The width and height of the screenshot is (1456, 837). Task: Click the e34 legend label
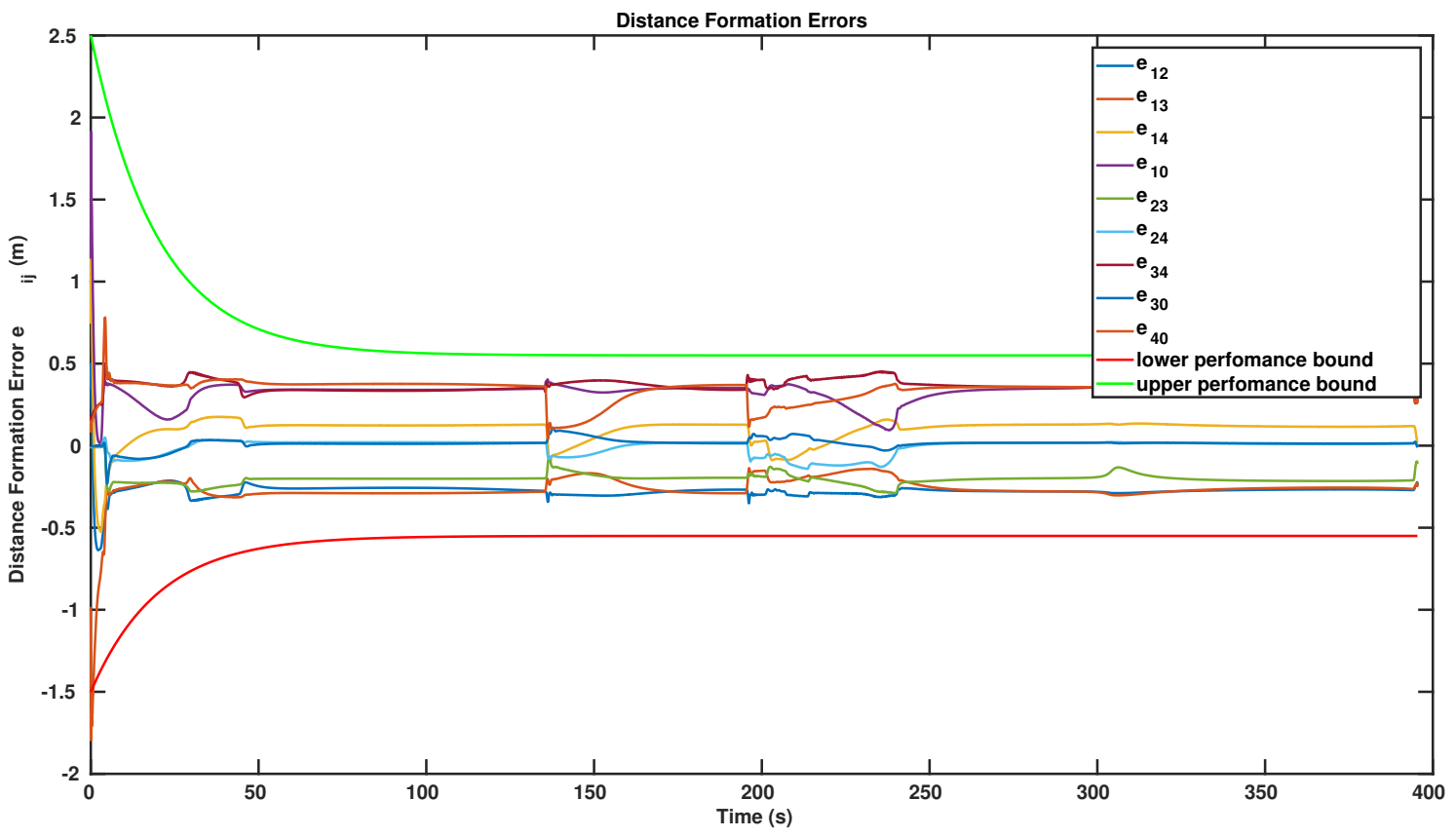coord(1151,265)
